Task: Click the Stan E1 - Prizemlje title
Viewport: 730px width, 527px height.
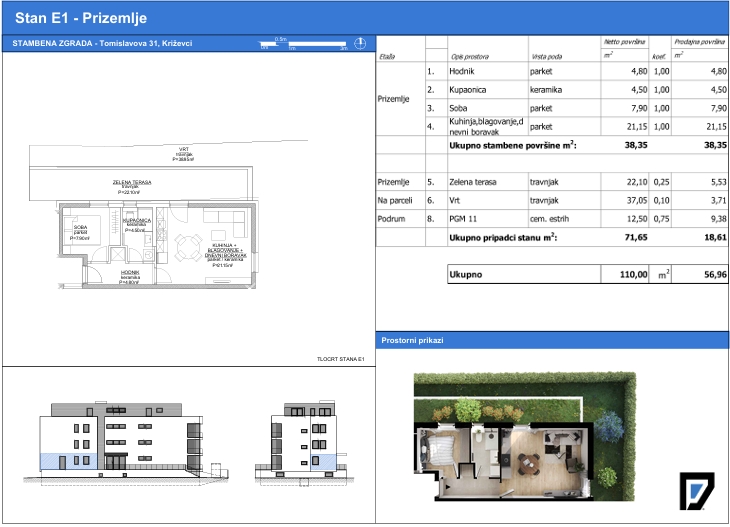Action: click(81, 18)
